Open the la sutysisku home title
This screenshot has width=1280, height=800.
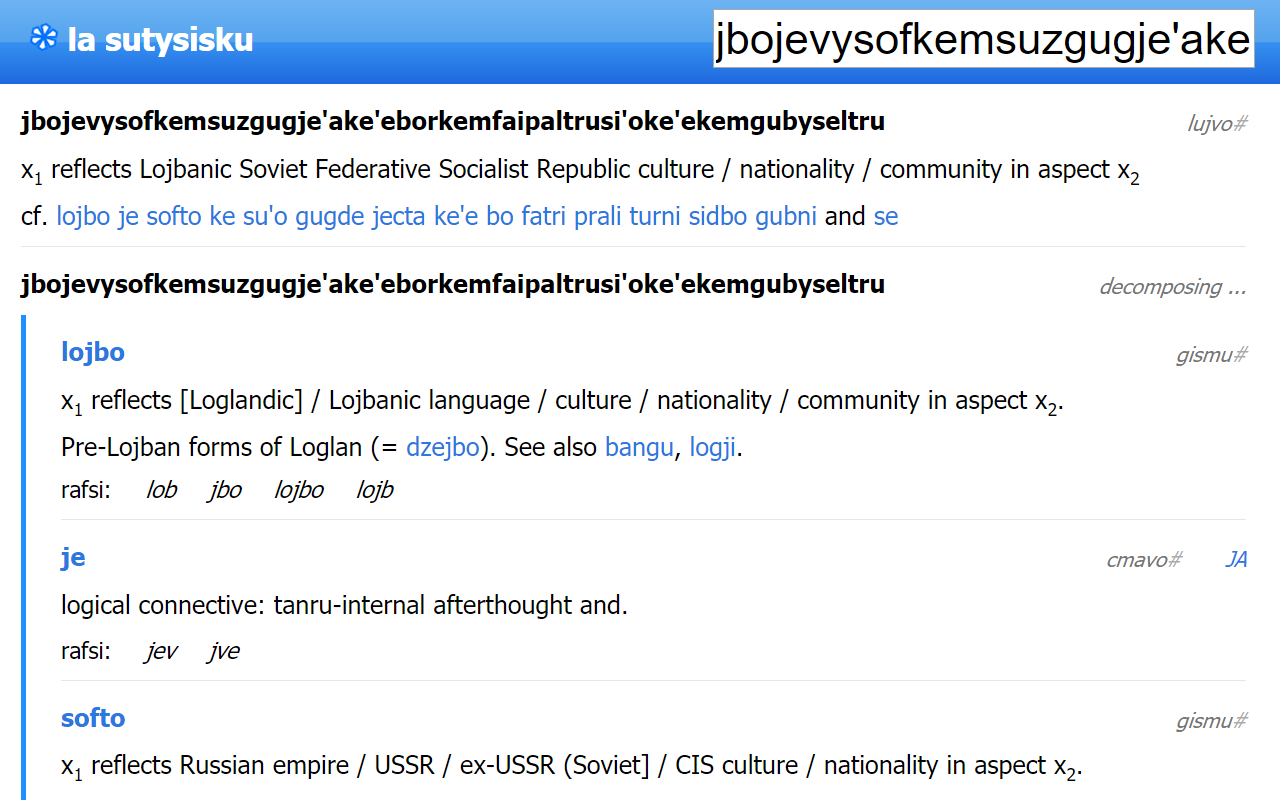coord(160,40)
